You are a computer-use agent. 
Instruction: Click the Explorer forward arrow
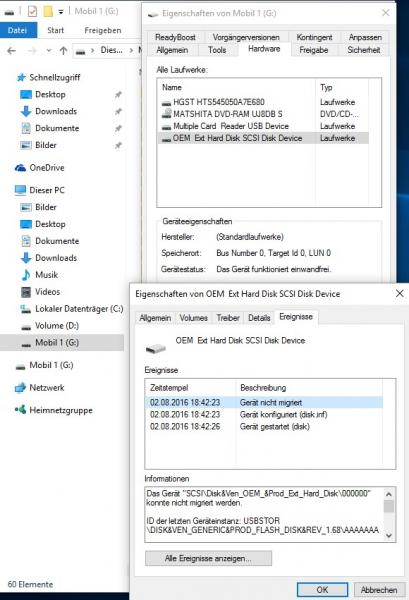(33, 51)
